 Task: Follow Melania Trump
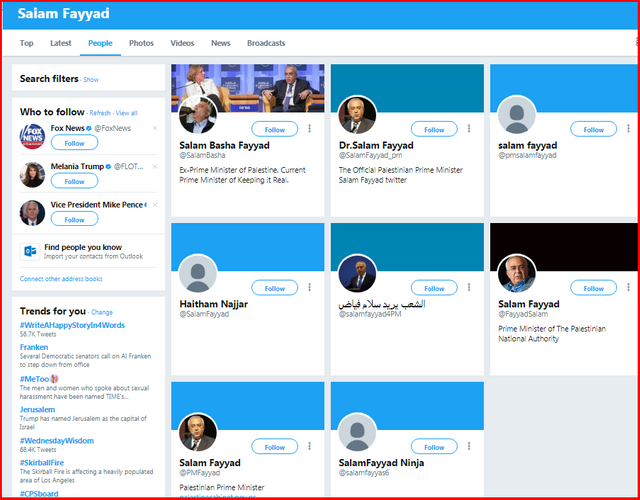[74, 181]
